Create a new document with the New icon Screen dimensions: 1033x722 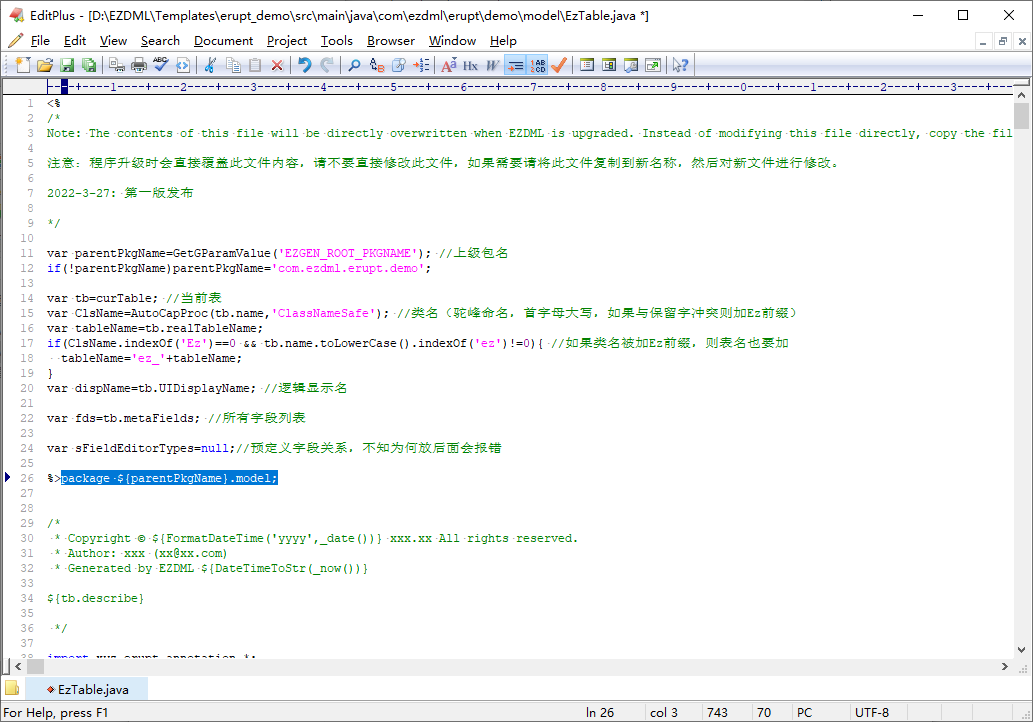(x=23, y=65)
